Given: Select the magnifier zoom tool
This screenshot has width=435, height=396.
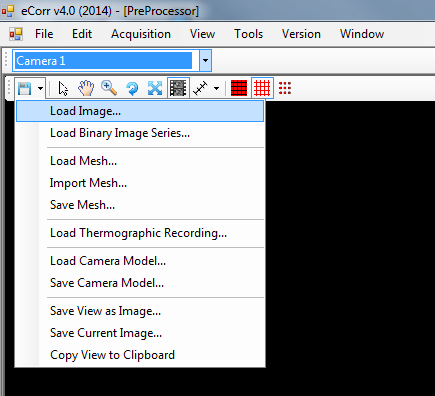Looking at the screenshot, I should (109, 89).
